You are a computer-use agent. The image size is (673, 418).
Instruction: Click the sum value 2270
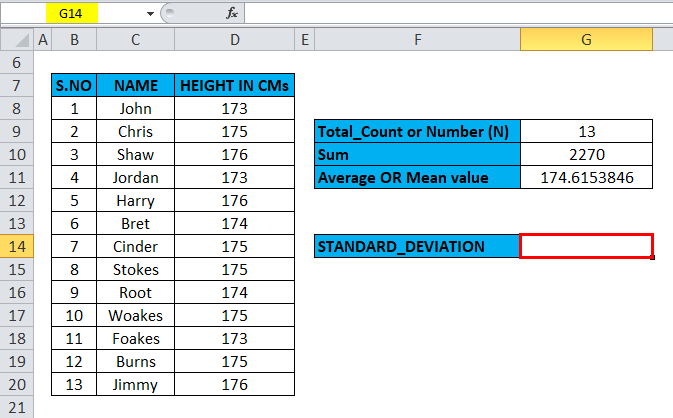586,154
